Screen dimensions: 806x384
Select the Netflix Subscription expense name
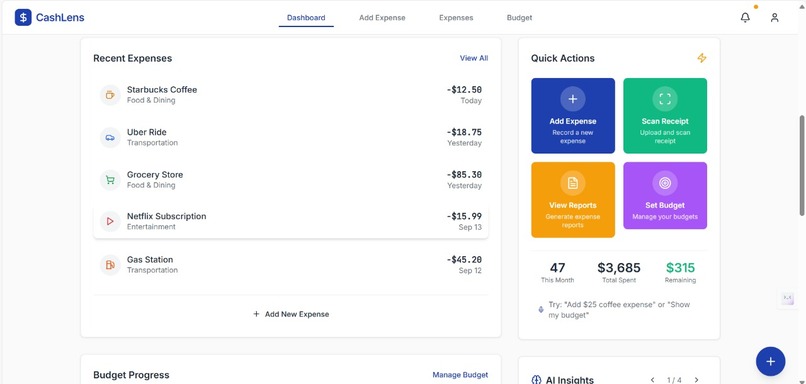point(167,216)
